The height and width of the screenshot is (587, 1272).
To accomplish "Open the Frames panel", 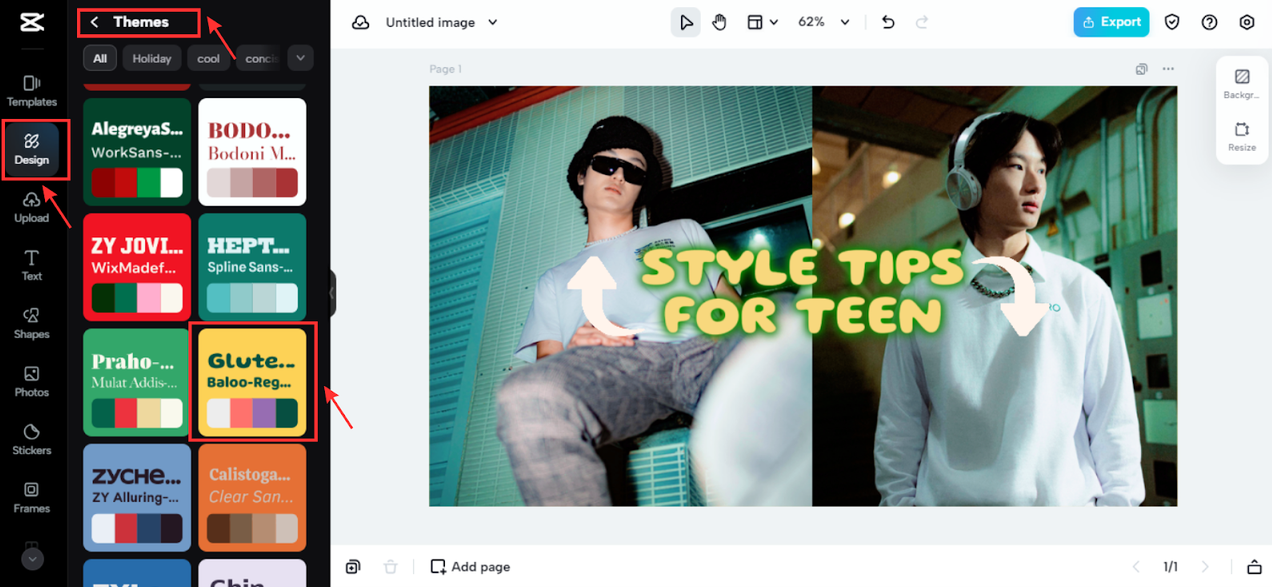I will tap(32, 497).
